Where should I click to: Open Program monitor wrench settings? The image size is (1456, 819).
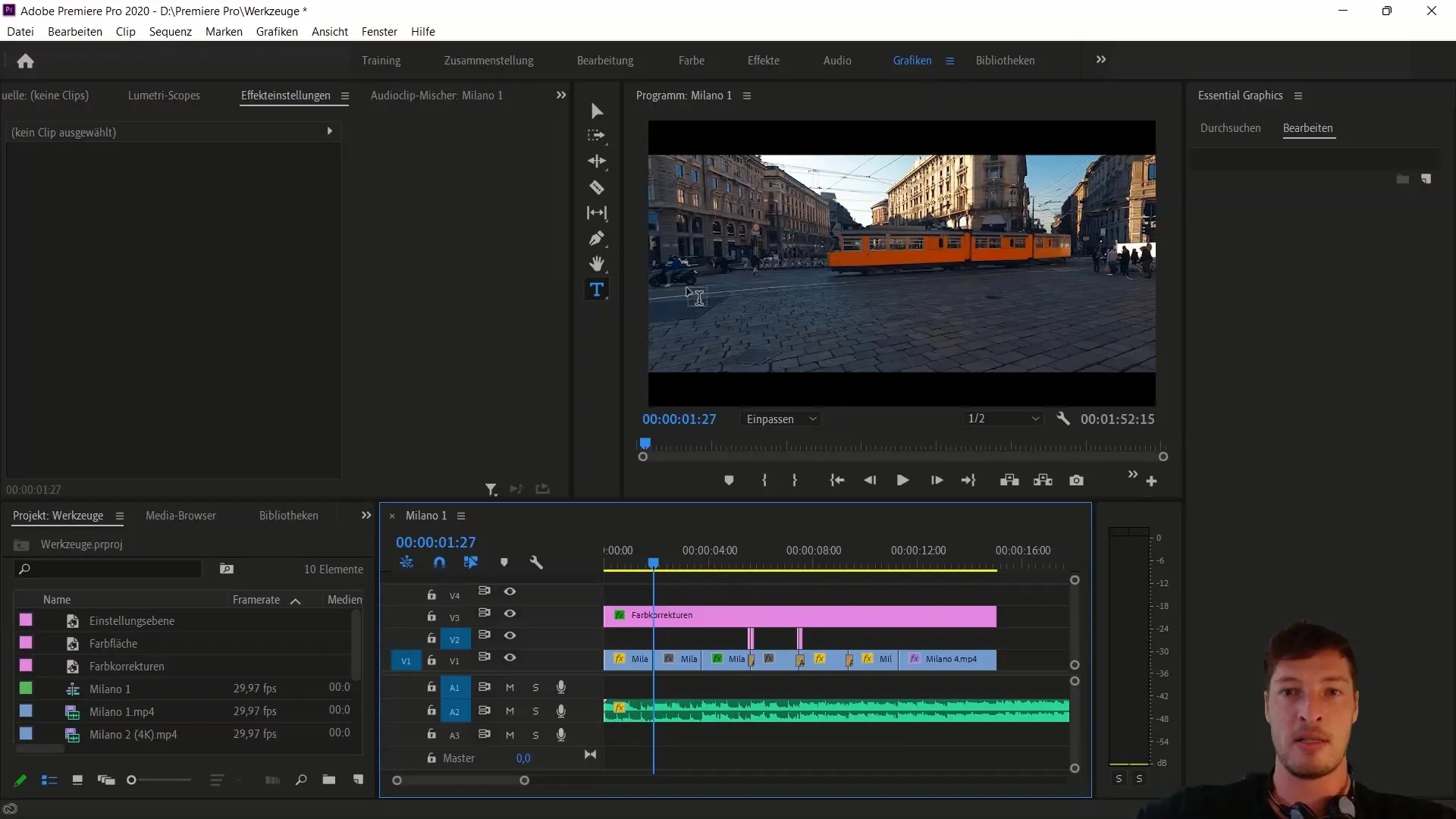tap(1063, 419)
